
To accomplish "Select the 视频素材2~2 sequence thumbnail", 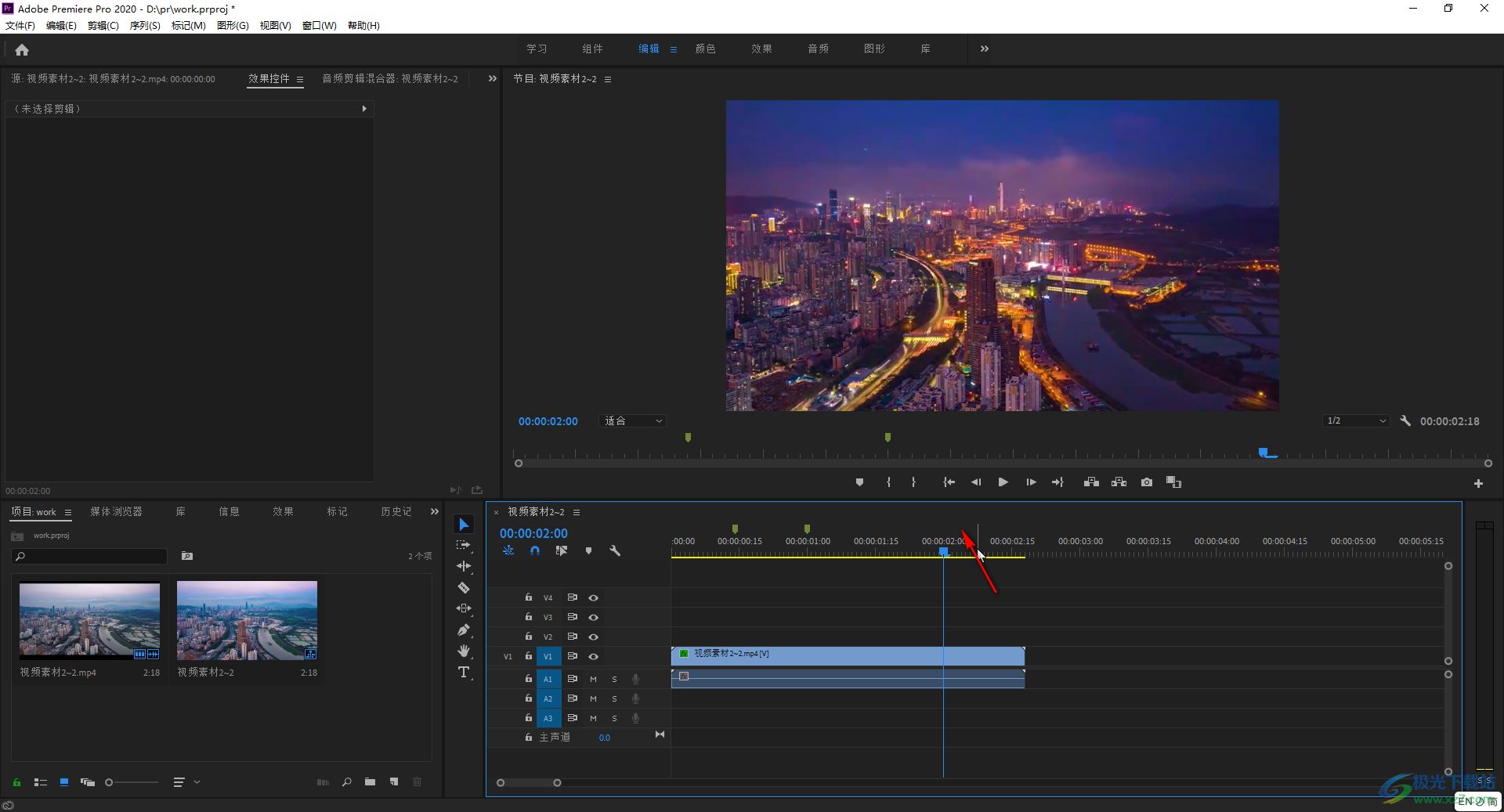I will coord(247,619).
